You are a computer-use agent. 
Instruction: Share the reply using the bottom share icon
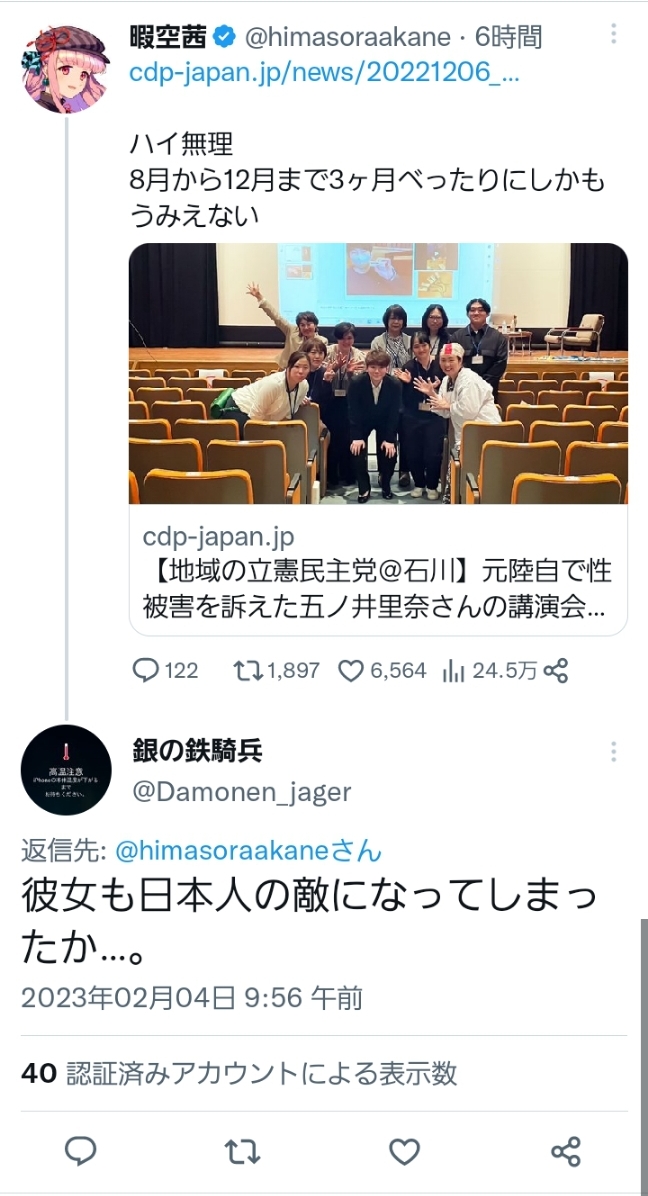pyautogui.click(x=566, y=1152)
